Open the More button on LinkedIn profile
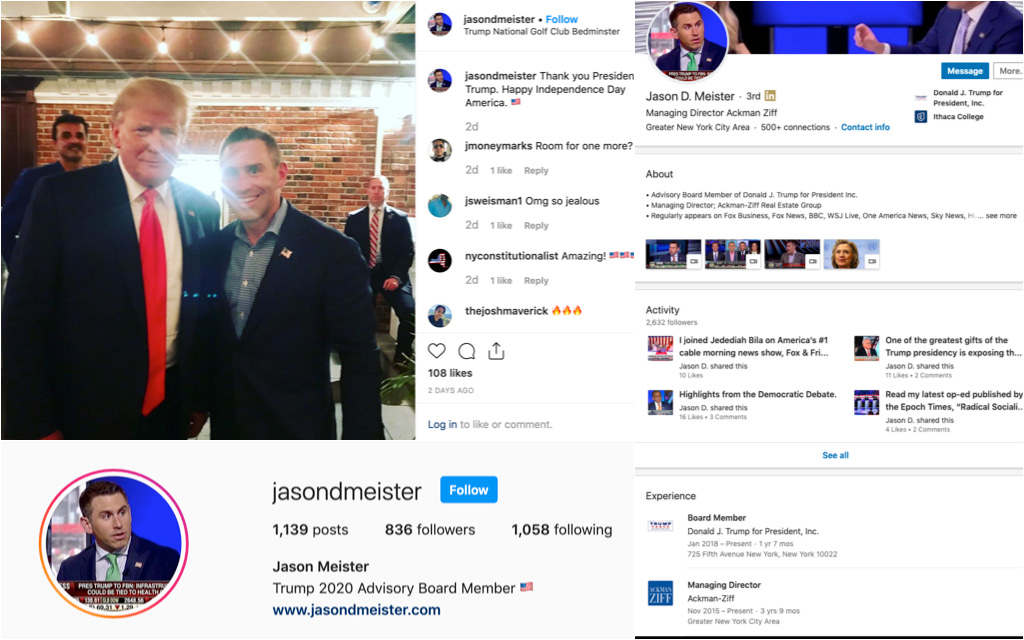This screenshot has height=640, width=1024. pyautogui.click(x=1008, y=71)
